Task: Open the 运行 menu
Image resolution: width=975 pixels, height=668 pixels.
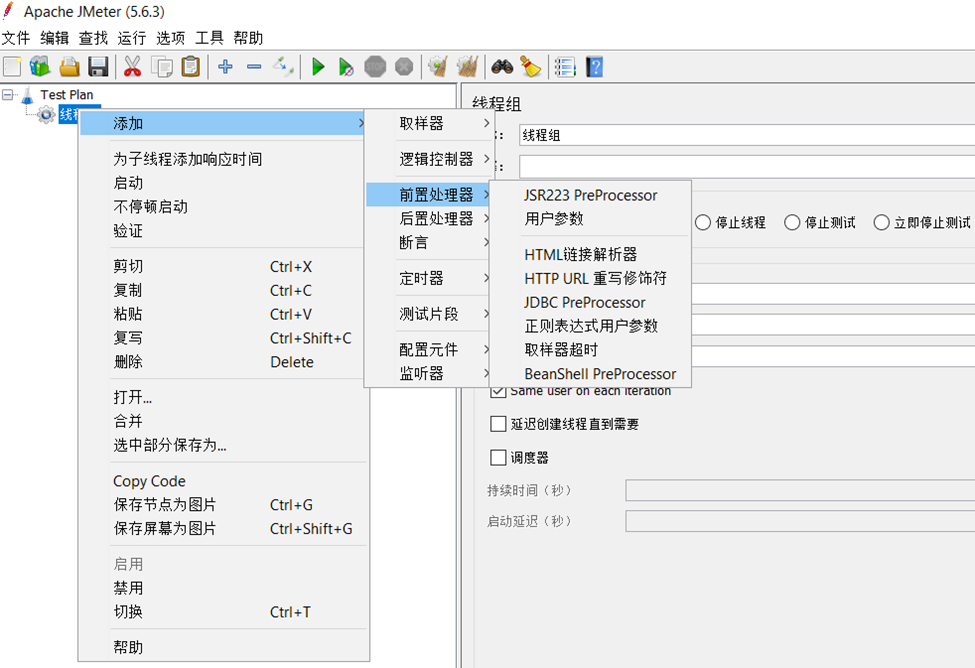Action: 131,38
